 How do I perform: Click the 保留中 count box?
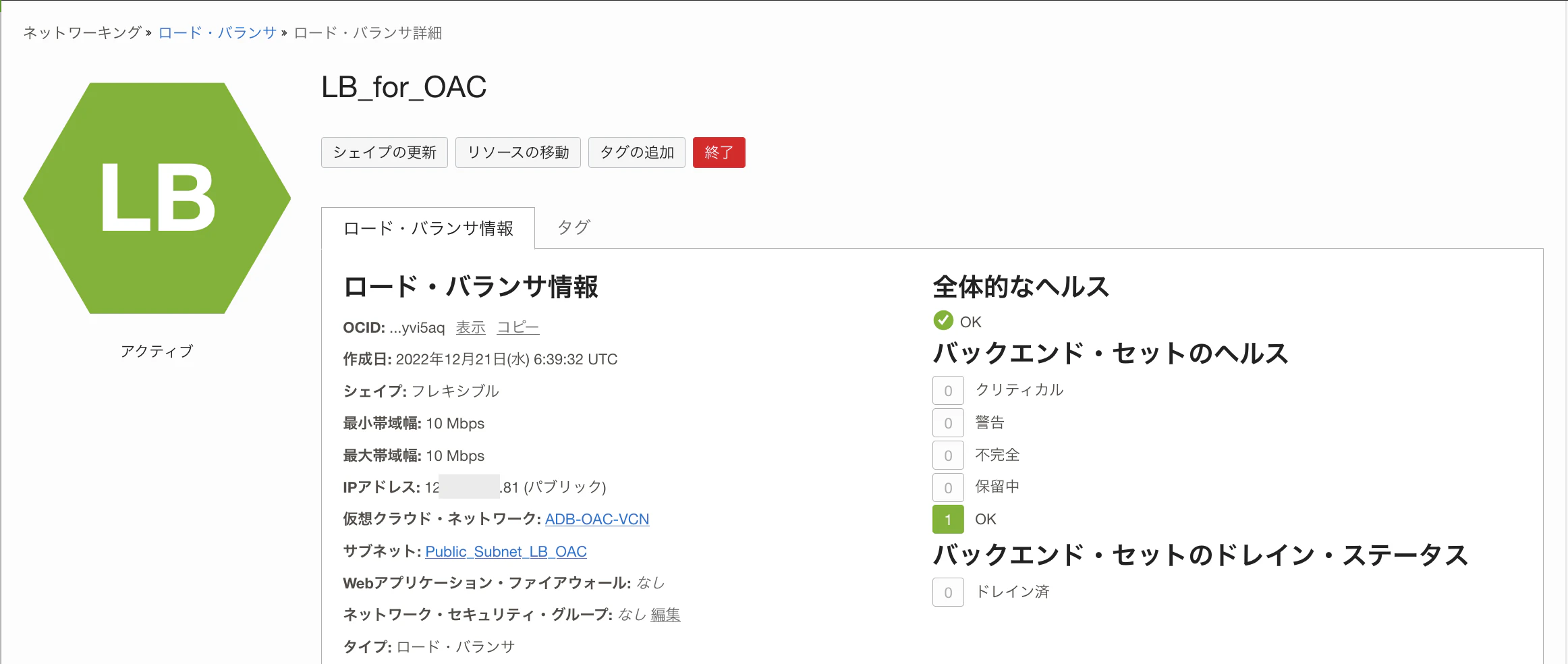pyautogui.click(x=948, y=487)
